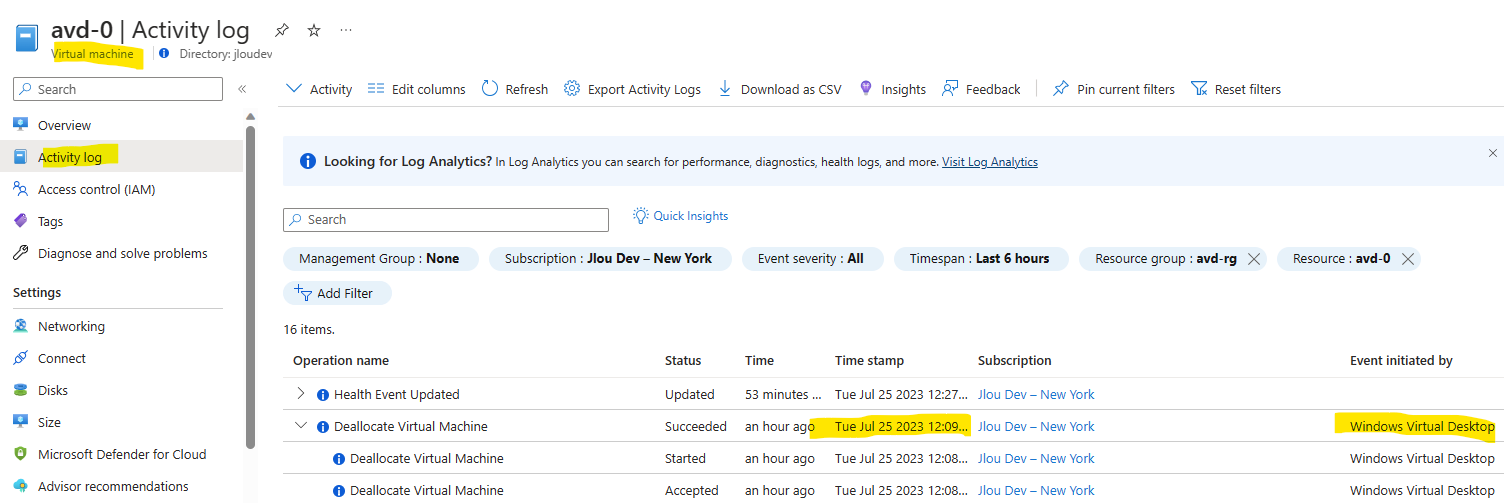Click the Event initiated by header

(1401, 360)
